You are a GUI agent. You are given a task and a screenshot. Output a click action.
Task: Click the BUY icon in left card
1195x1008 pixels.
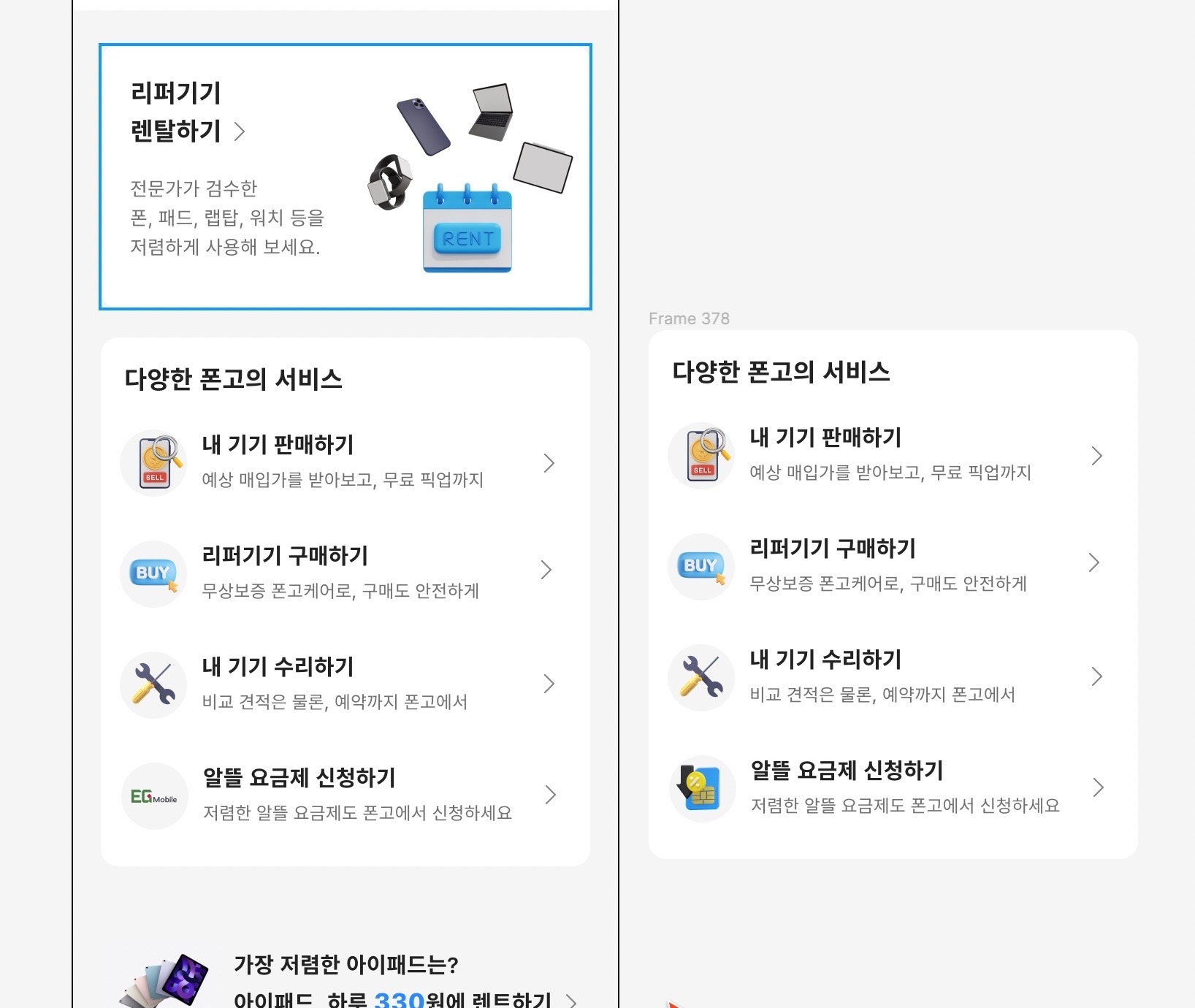coord(153,574)
